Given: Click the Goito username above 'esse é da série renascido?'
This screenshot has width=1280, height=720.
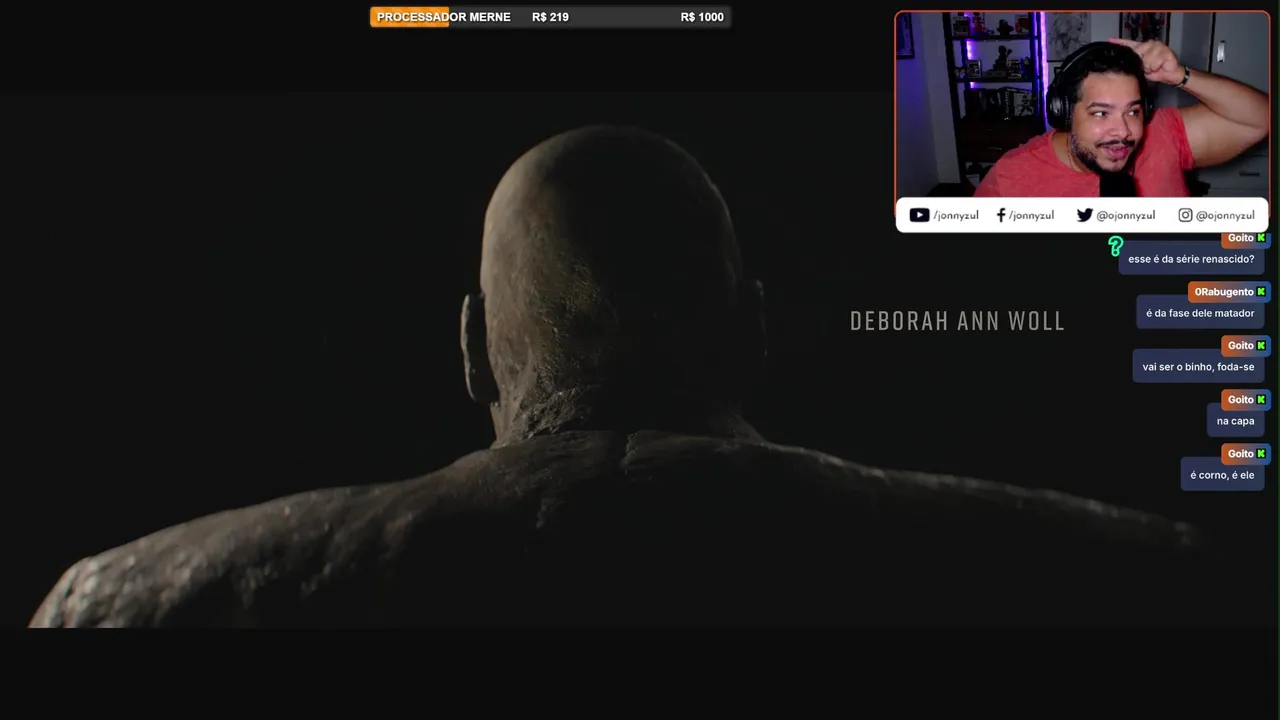Looking at the screenshot, I should tap(1240, 238).
